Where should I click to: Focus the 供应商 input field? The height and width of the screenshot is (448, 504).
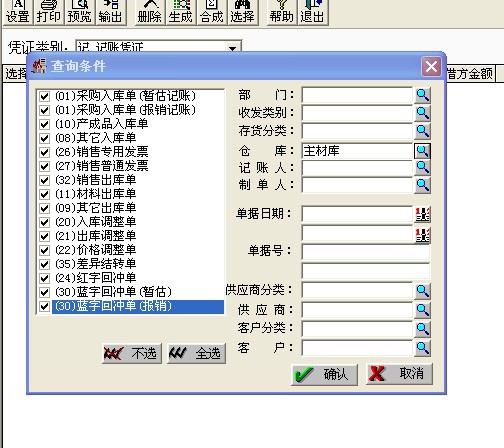pos(357,310)
